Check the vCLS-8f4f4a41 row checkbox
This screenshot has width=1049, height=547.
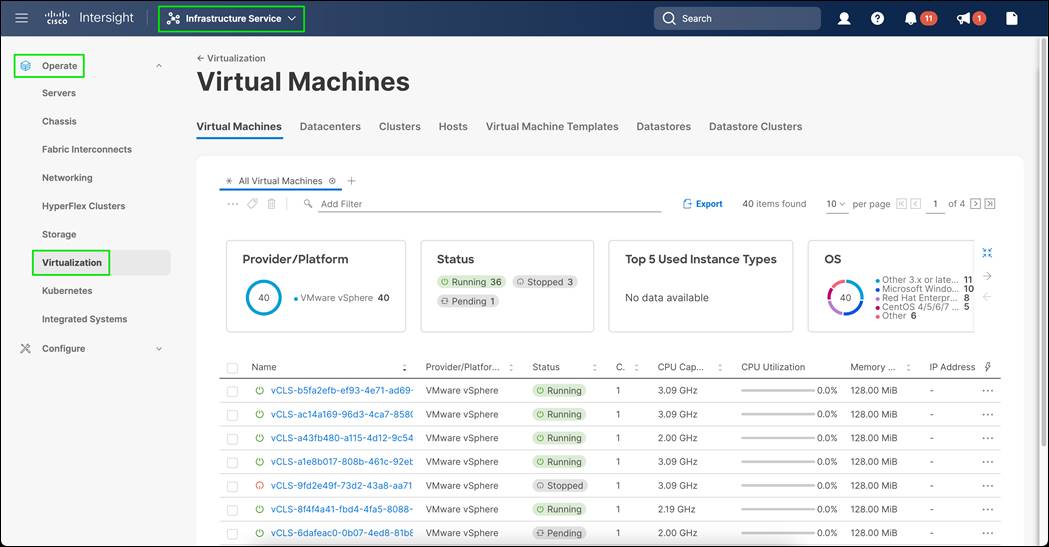click(x=232, y=510)
